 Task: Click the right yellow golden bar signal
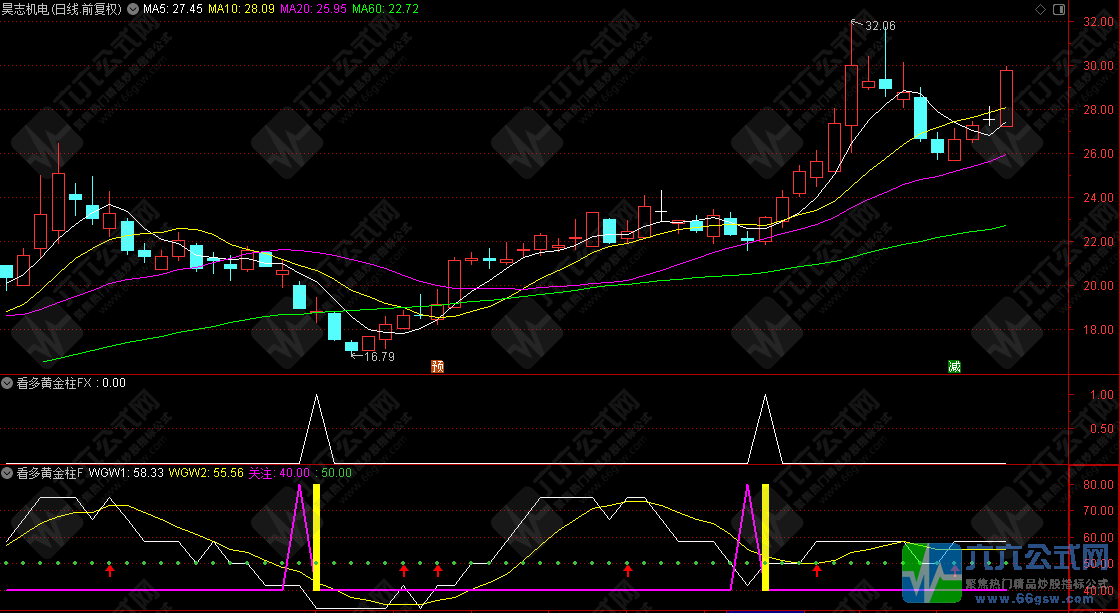click(766, 537)
